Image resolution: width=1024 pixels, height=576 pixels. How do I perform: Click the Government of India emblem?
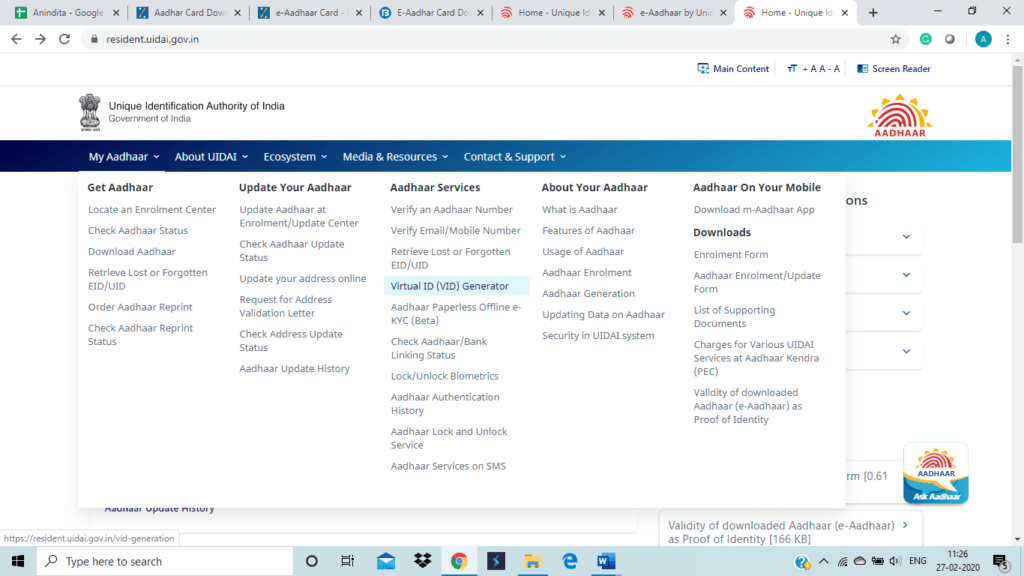[90, 112]
